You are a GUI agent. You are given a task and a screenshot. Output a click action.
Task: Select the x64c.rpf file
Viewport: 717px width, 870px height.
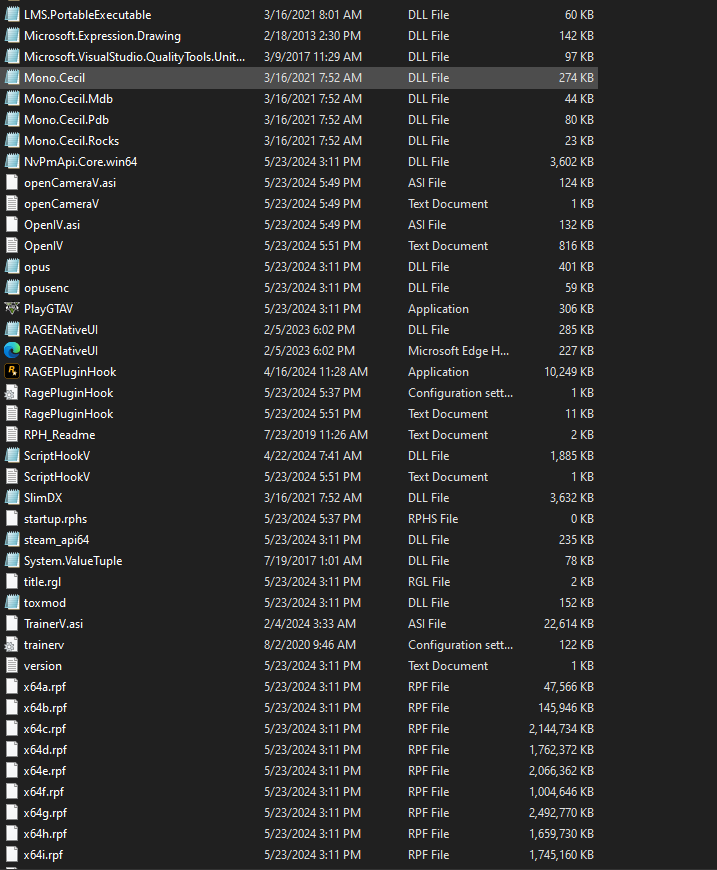pyautogui.click(x=44, y=729)
